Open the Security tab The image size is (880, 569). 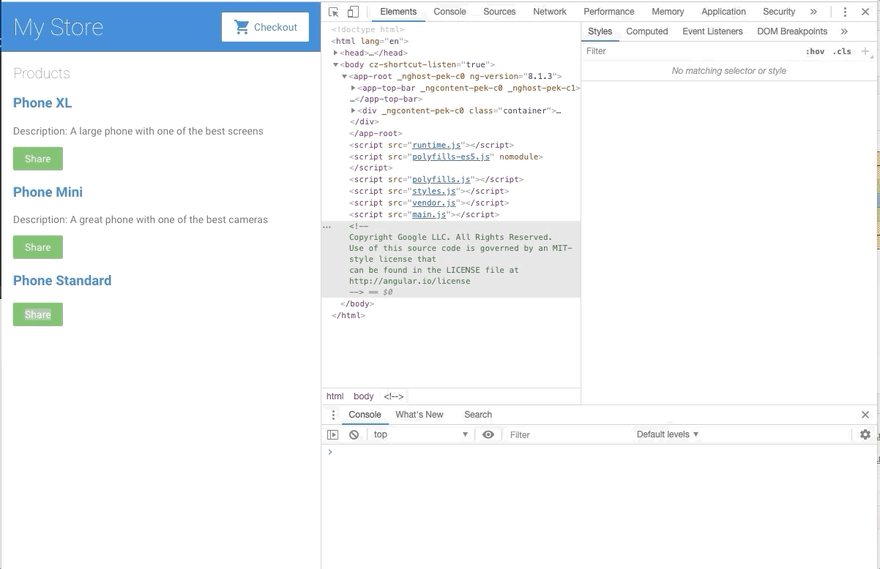[779, 12]
